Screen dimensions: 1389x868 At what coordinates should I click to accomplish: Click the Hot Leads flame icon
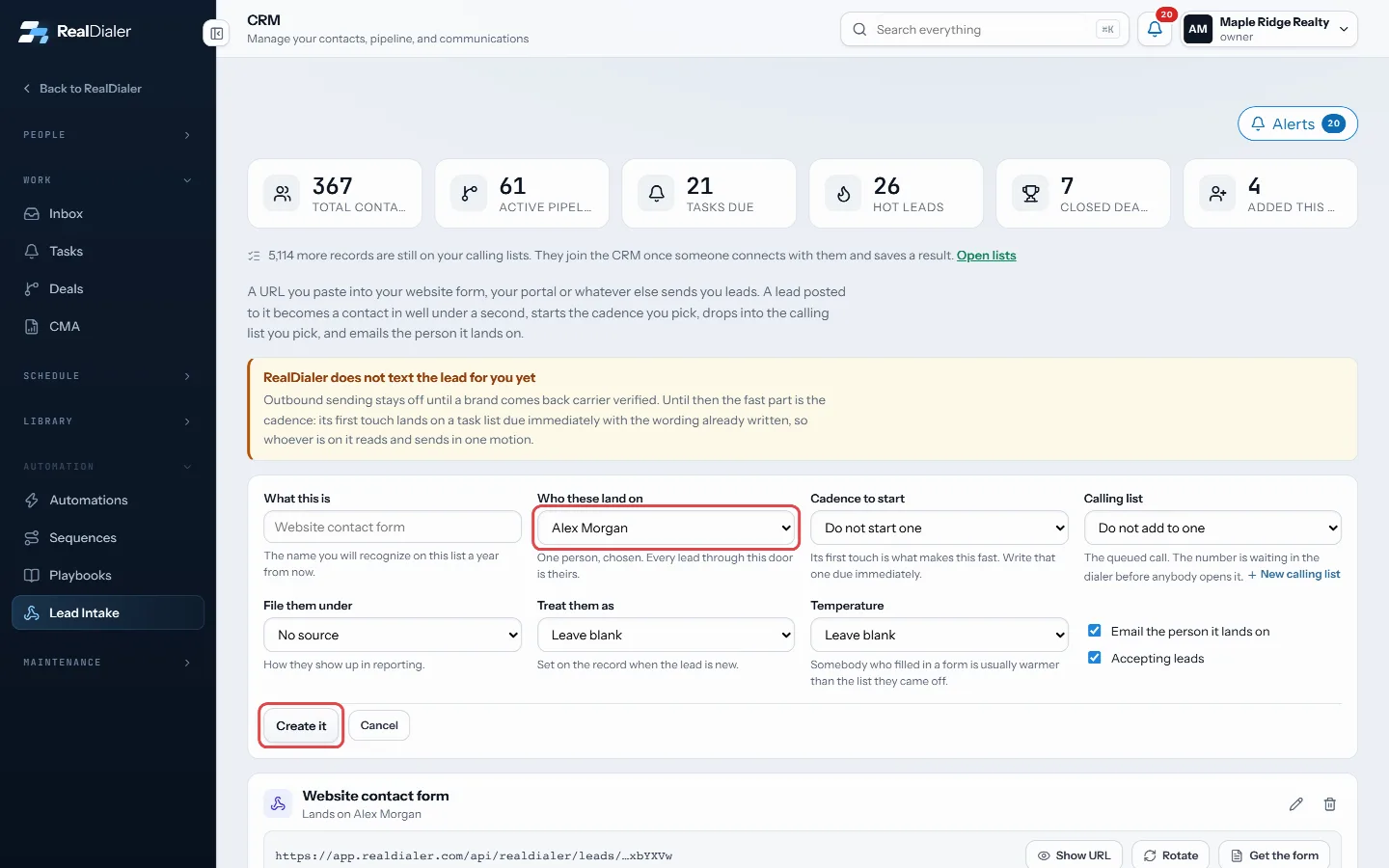point(844,194)
